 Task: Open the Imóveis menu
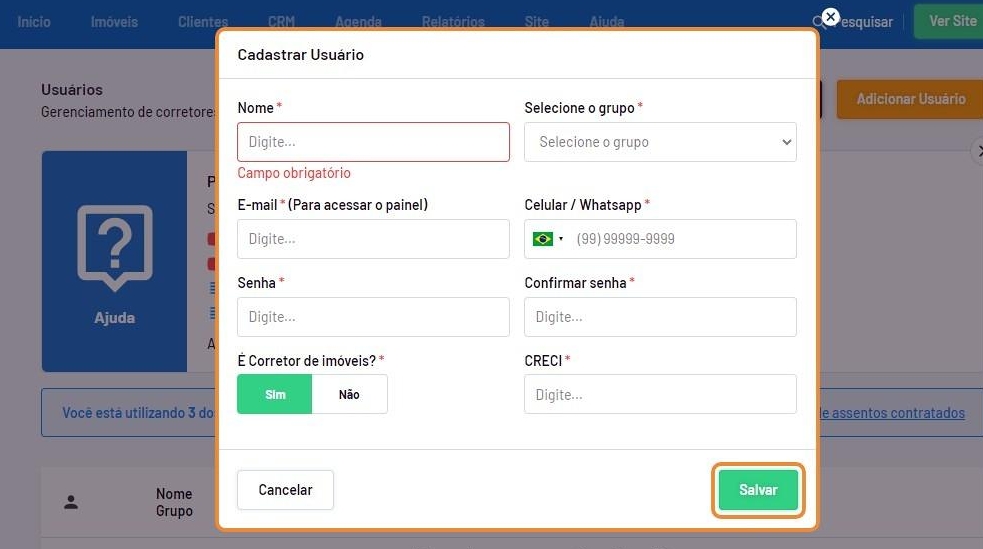(114, 22)
